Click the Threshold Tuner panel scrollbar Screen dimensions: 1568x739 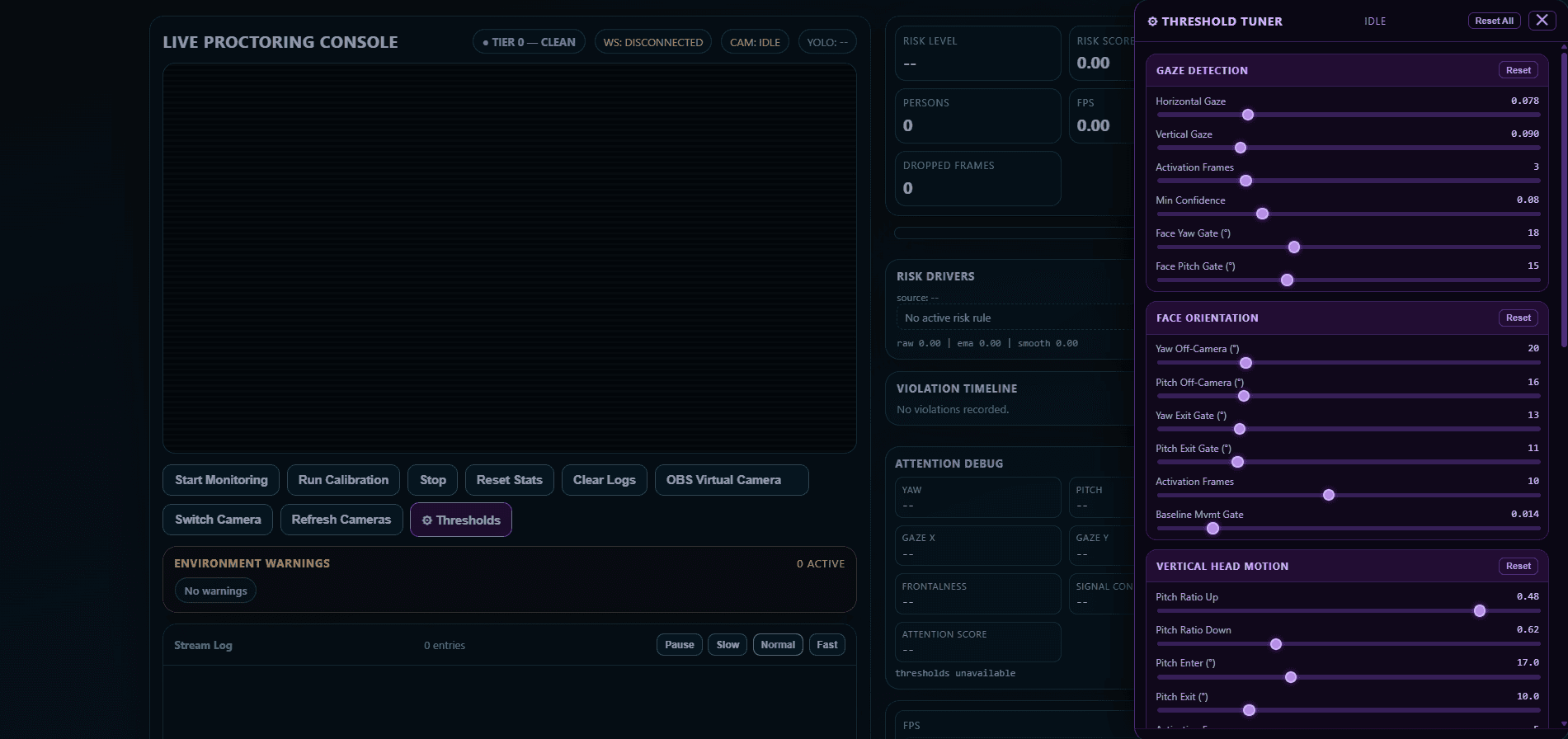coord(1563,198)
